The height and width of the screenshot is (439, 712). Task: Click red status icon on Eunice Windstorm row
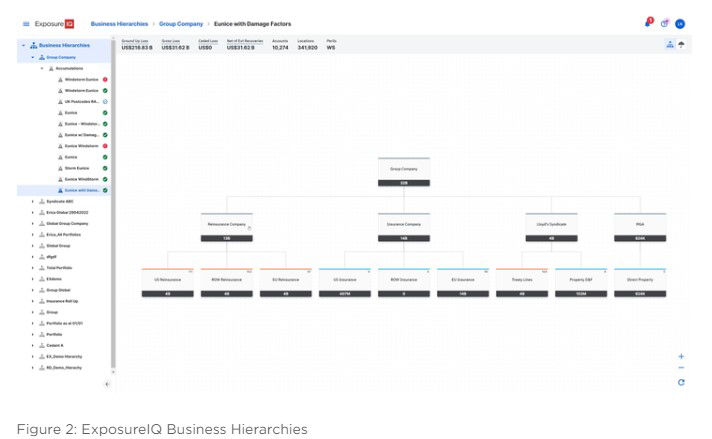click(105, 146)
